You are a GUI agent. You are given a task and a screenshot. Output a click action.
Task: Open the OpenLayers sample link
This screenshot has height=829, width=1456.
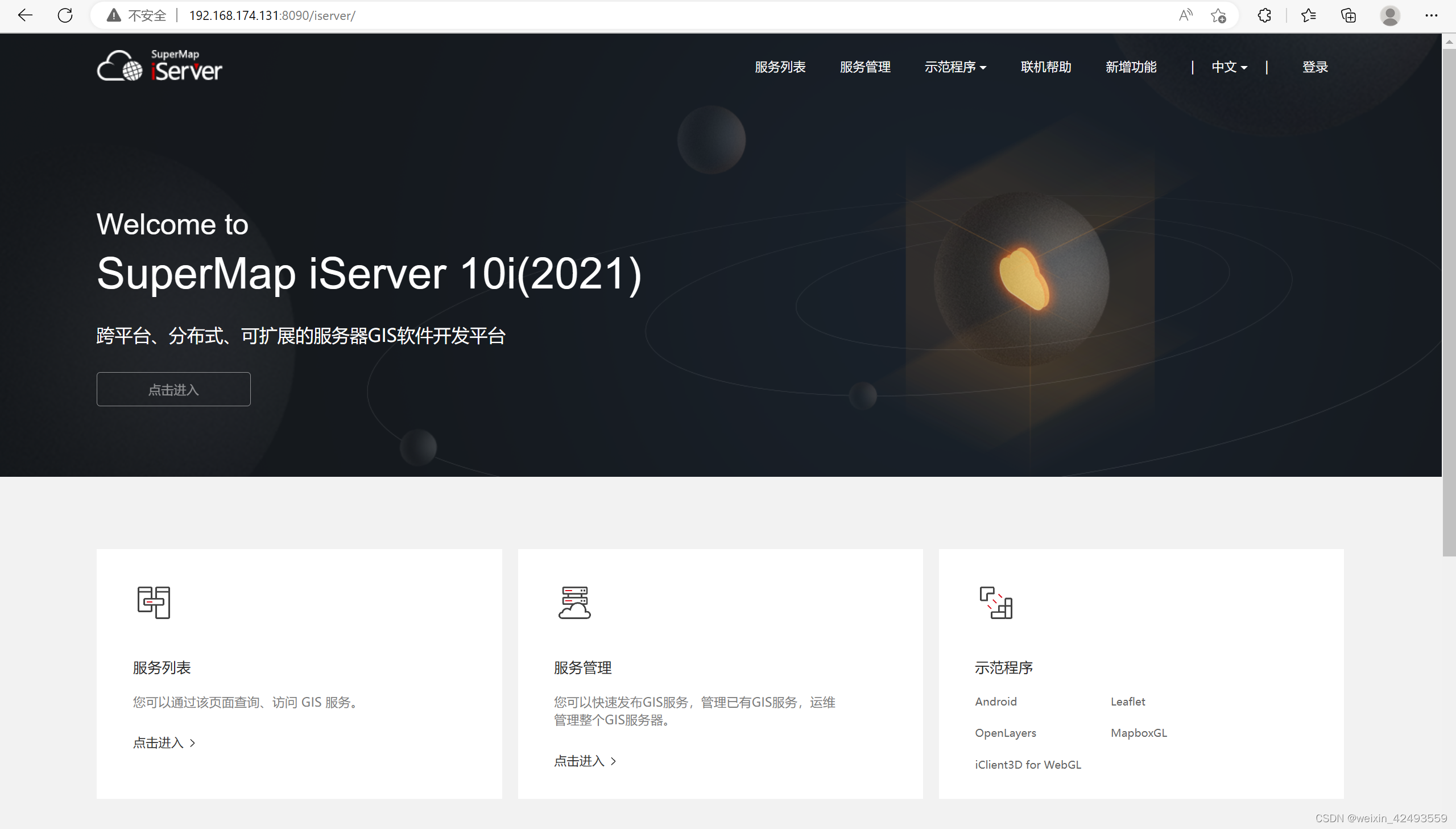click(x=1006, y=733)
